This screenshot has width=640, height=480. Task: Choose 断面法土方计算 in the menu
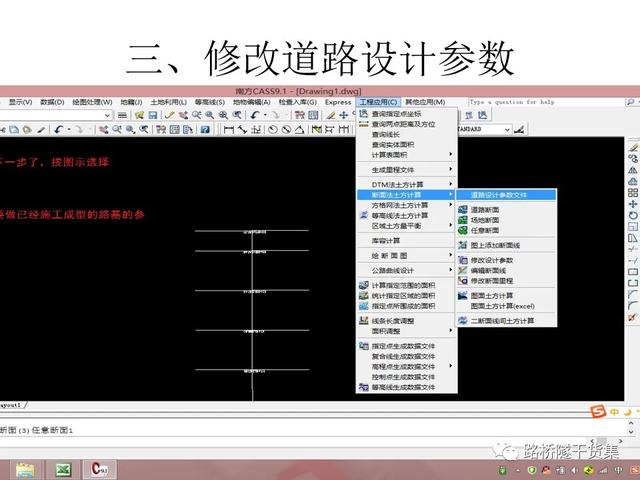406,195
